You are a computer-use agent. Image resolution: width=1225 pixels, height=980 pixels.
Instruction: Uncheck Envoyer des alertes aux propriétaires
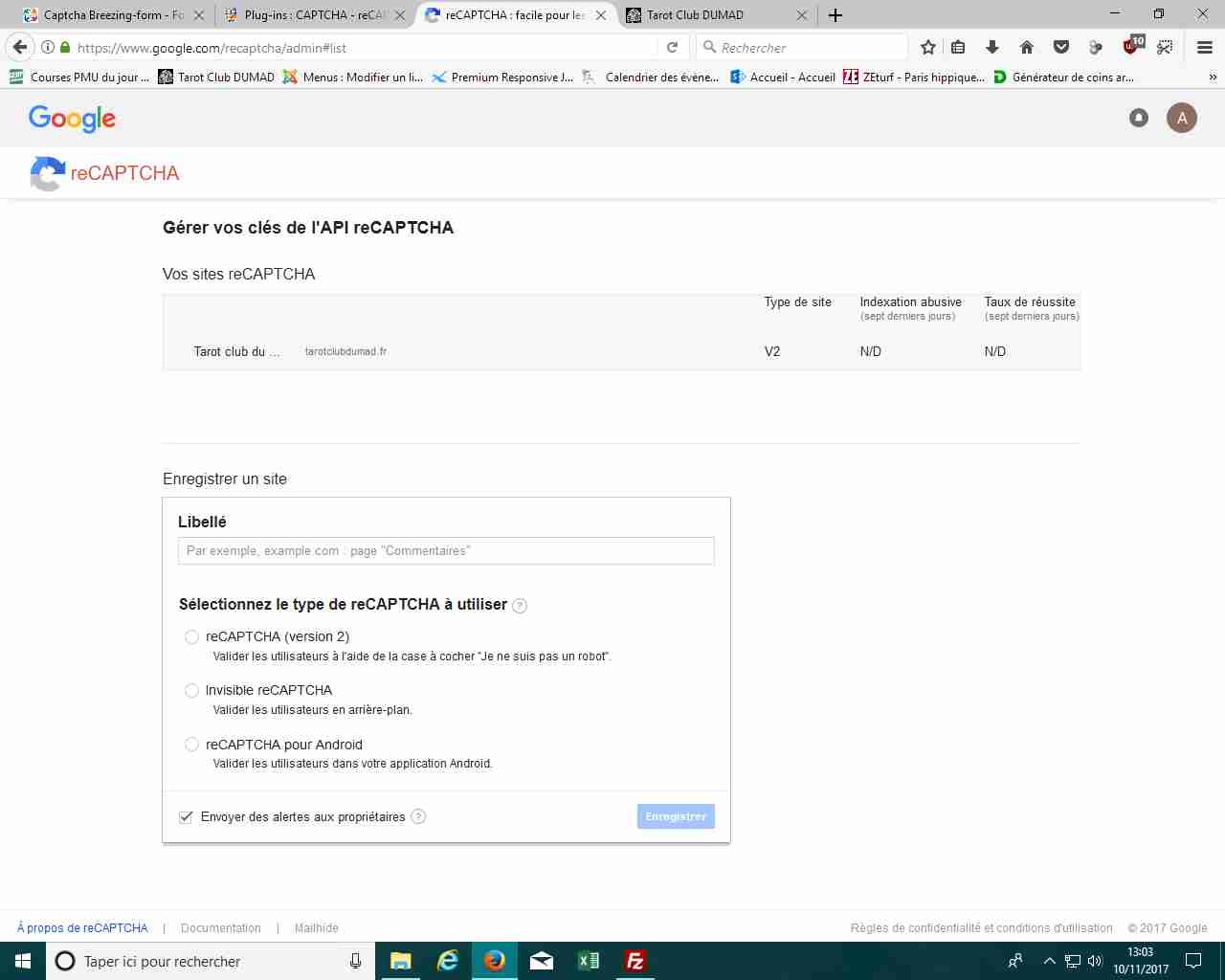(186, 816)
